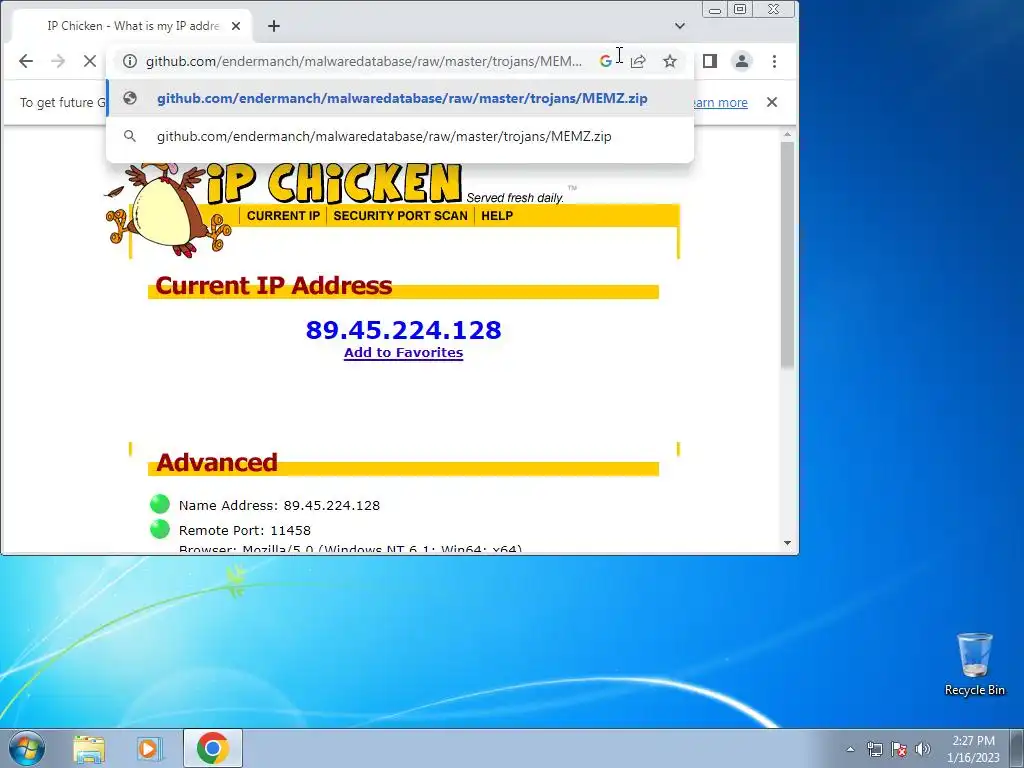Click the page scrollbar up arrow
The width and height of the screenshot is (1024, 768).
(x=788, y=134)
